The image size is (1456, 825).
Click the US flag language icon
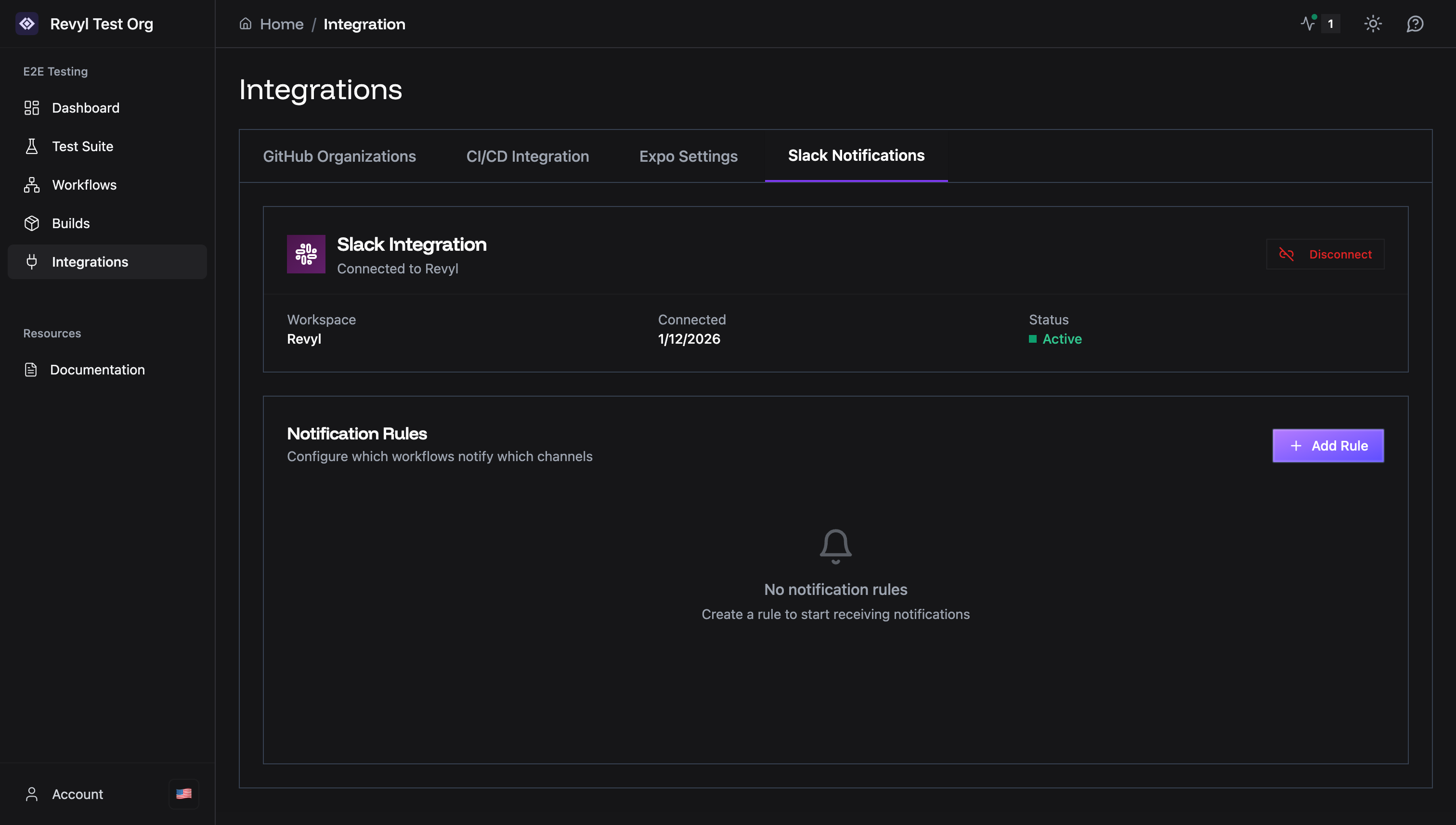point(183,794)
